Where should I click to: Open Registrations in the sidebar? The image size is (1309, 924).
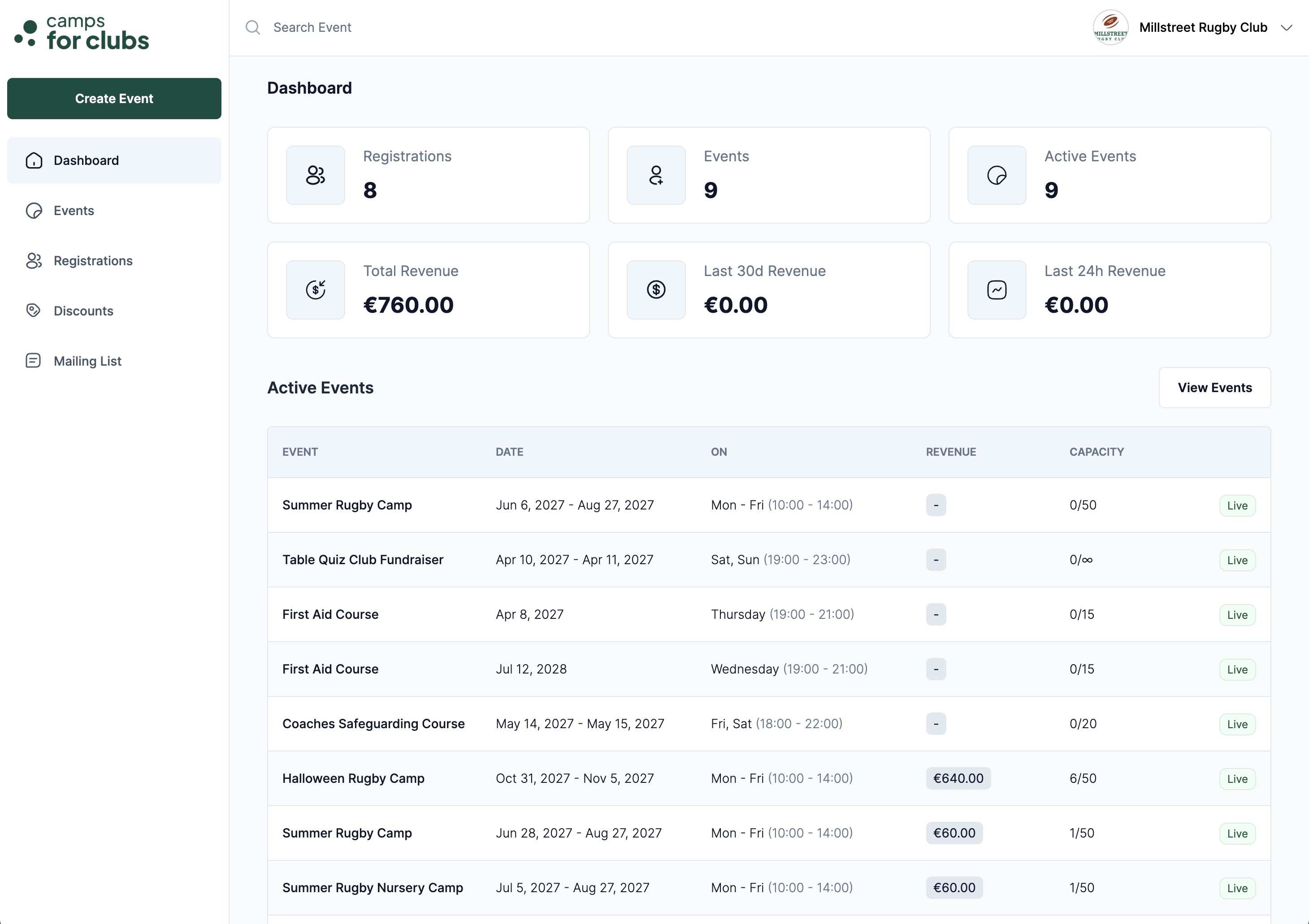114,261
